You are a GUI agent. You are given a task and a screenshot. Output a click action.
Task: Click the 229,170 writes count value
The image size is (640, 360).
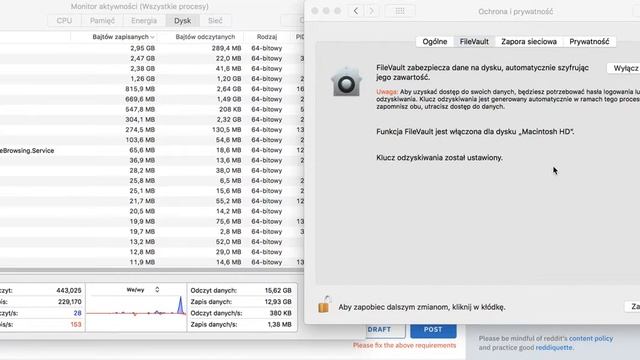pos(69,302)
